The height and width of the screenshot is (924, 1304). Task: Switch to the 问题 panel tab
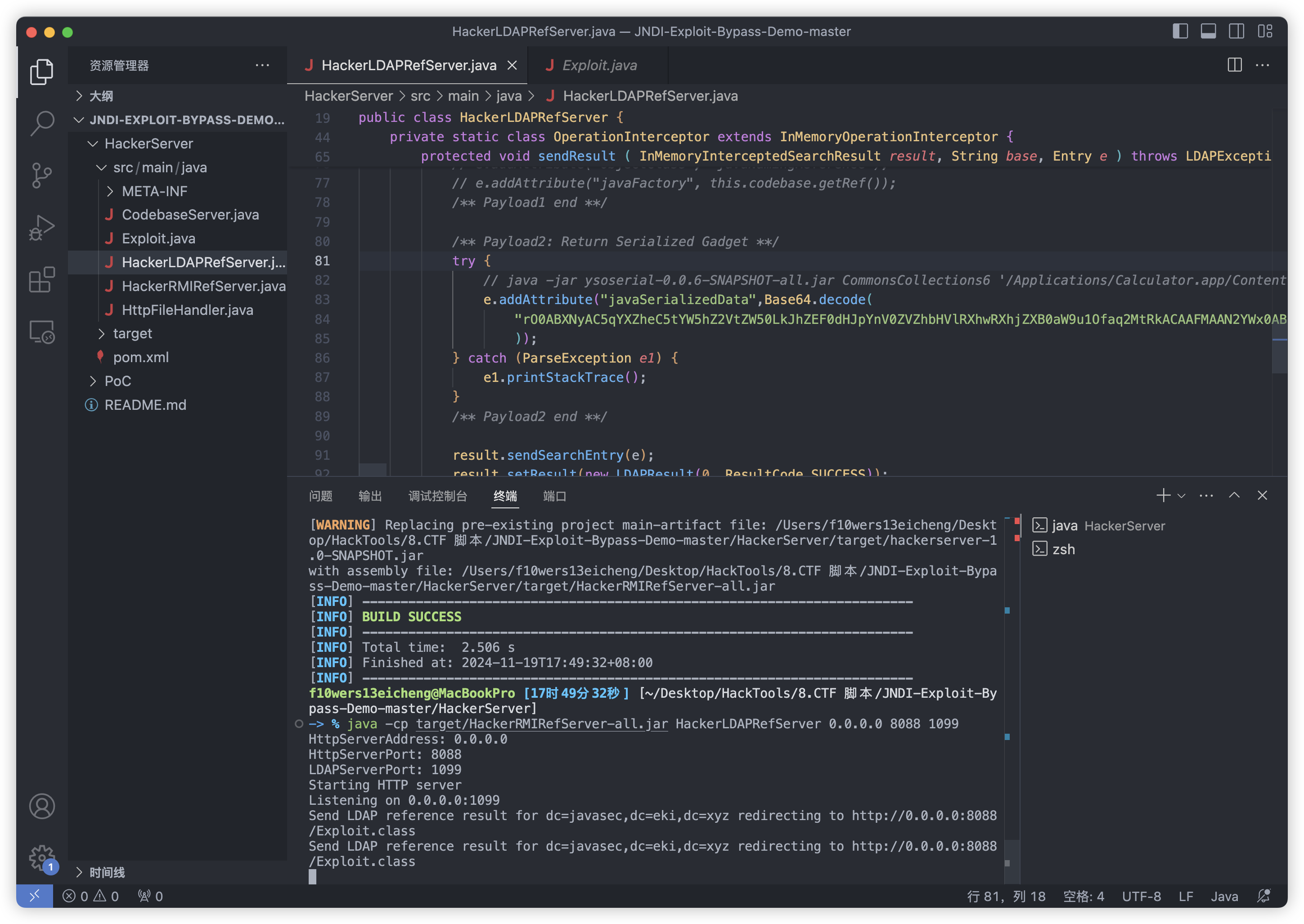click(x=320, y=496)
